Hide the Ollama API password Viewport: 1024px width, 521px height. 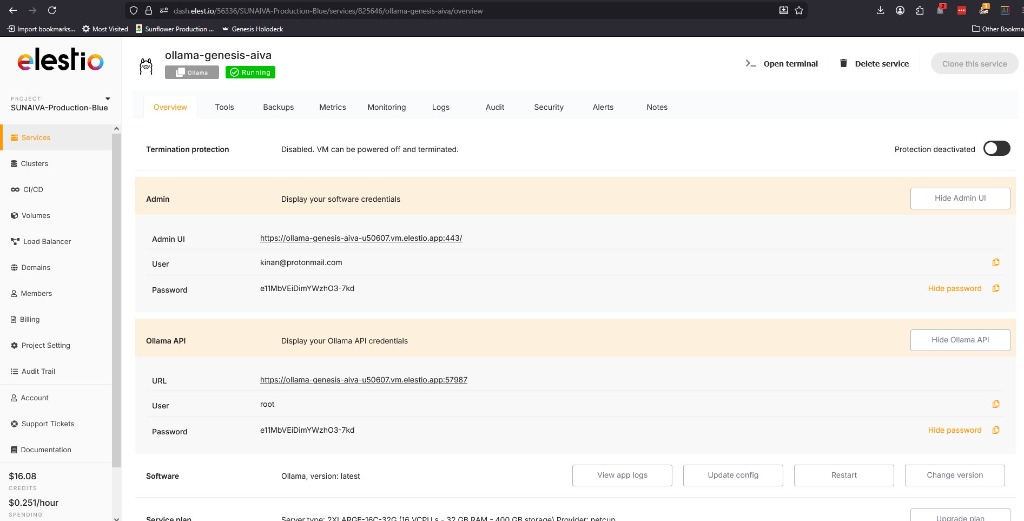pyautogui.click(x=954, y=431)
